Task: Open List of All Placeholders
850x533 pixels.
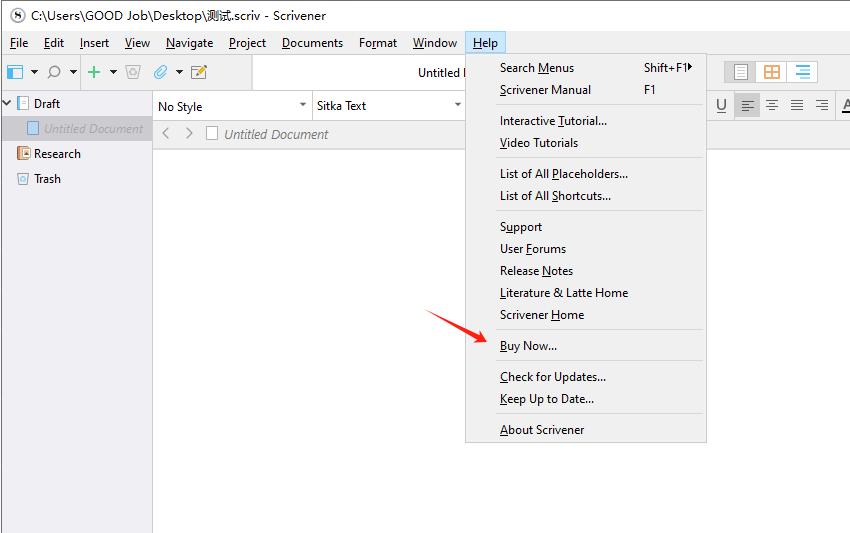Action: pos(585,174)
